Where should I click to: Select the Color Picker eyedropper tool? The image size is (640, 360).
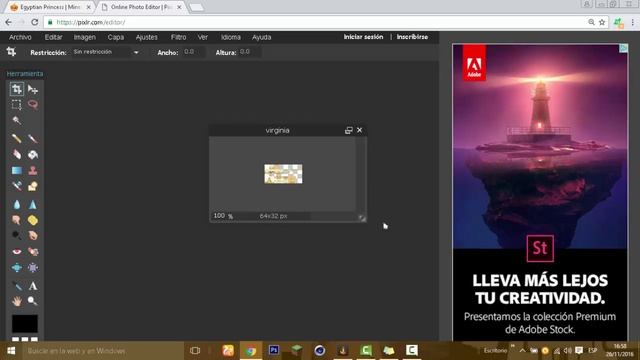coord(17,286)
